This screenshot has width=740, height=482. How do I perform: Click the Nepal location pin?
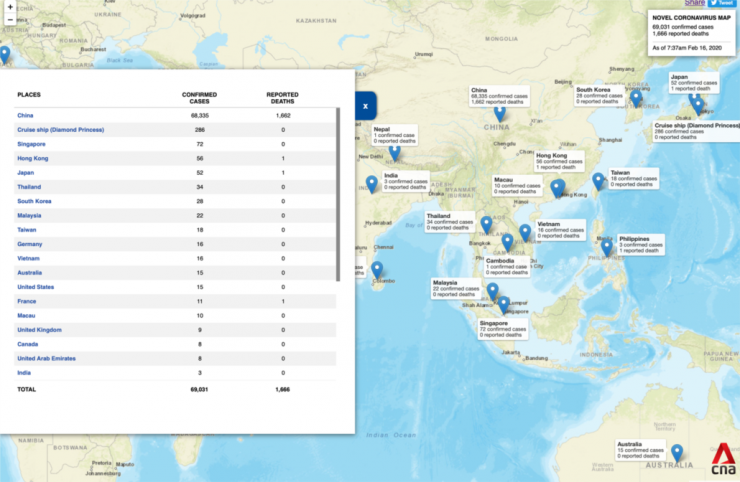click(395, 152)
